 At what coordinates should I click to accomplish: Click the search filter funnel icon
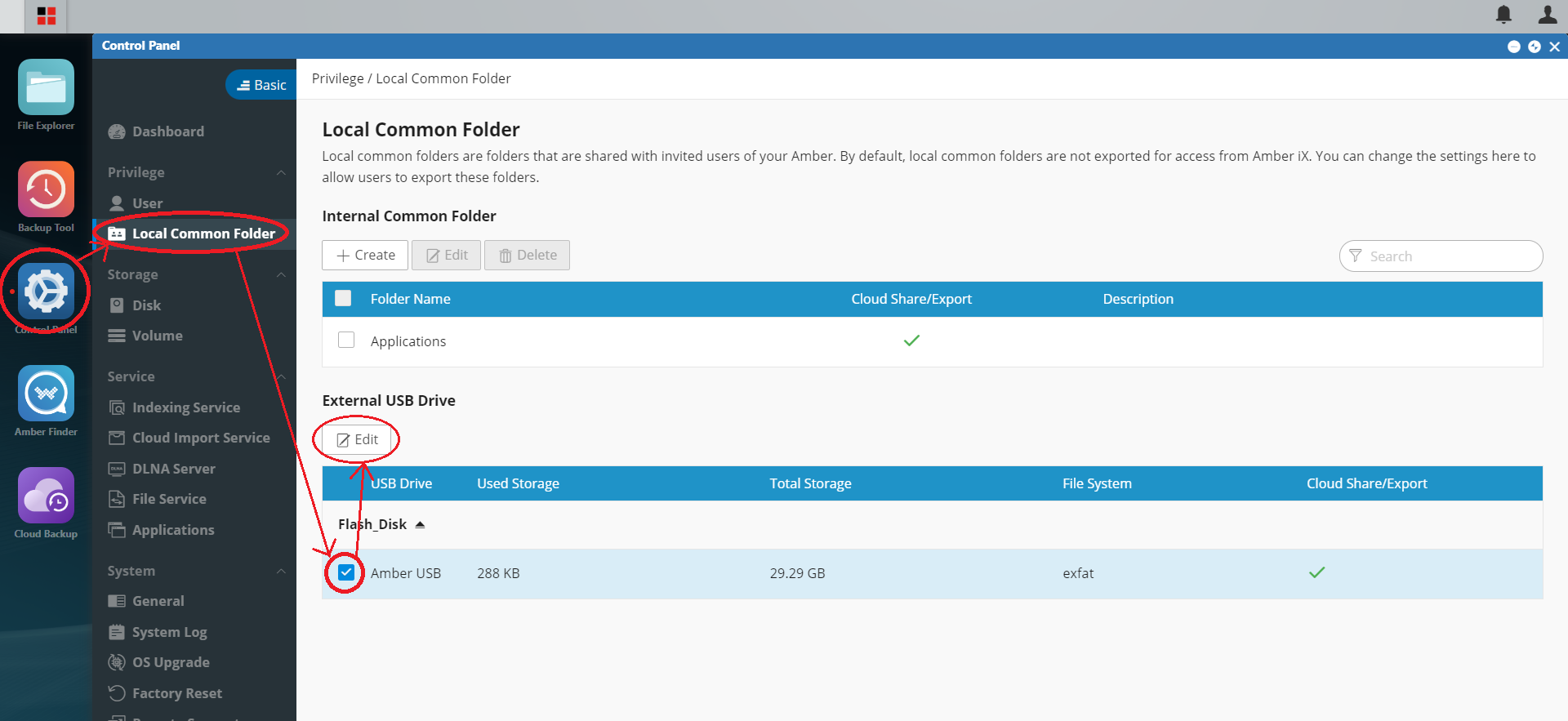tap(1356, 256)
